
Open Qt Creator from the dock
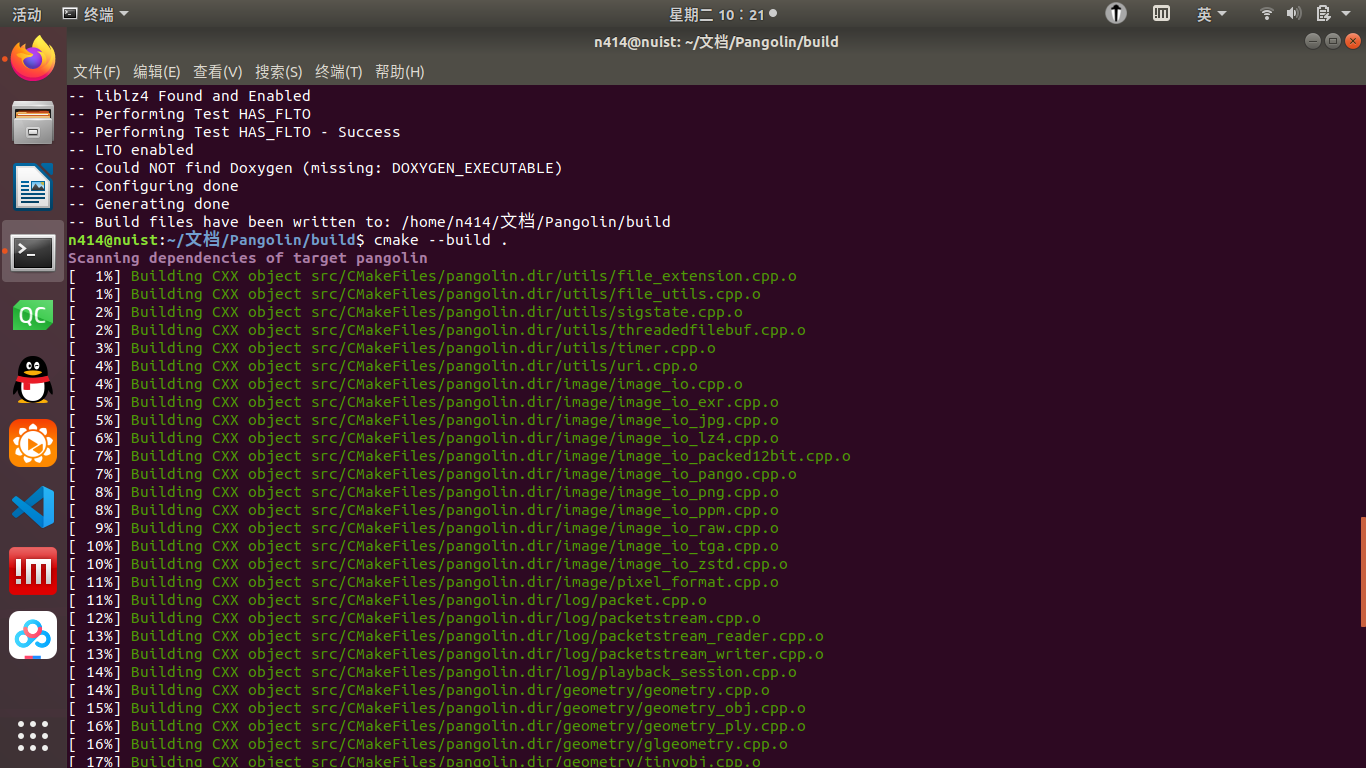[x=33, y=316]
